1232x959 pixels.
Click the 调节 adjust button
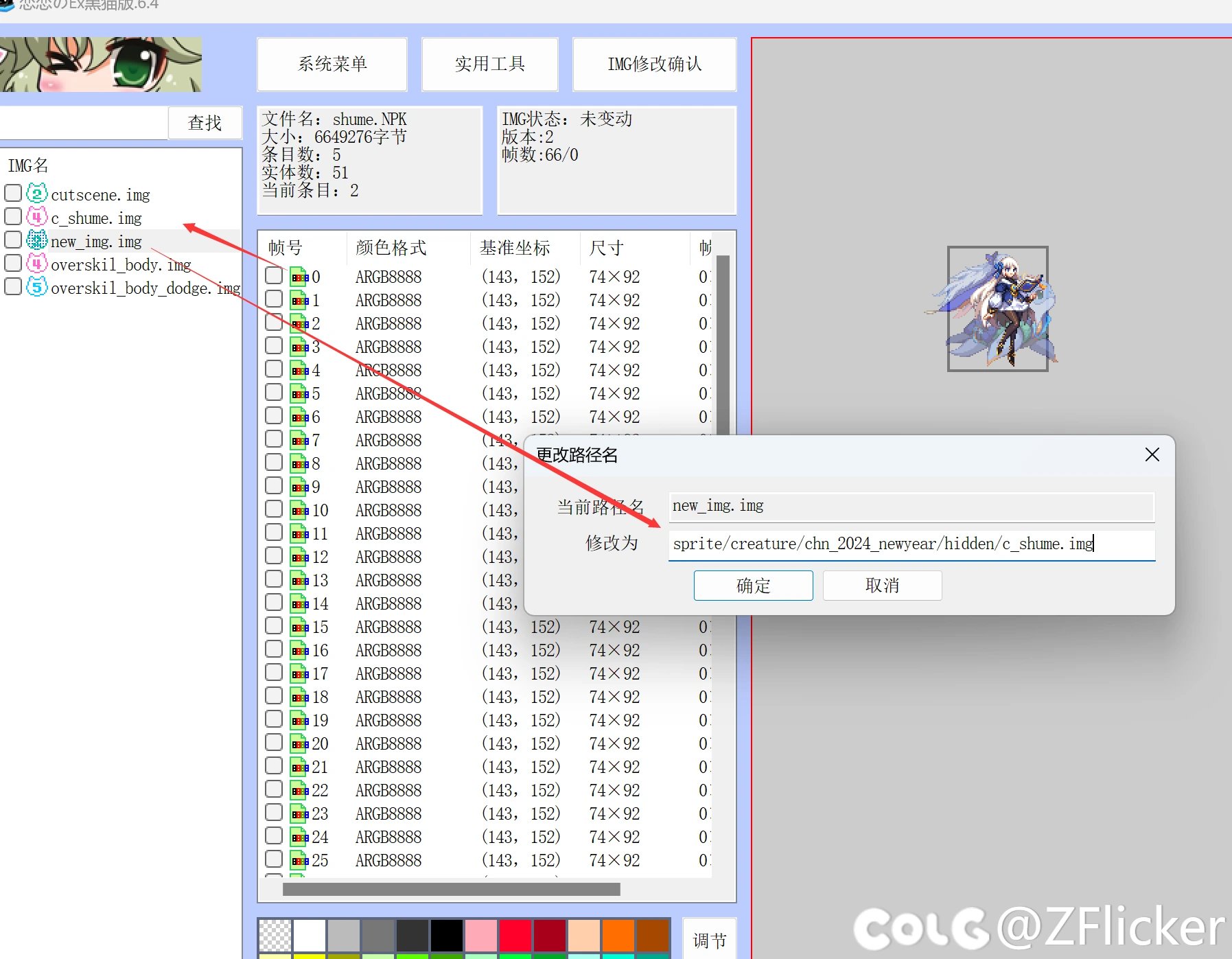710,939
